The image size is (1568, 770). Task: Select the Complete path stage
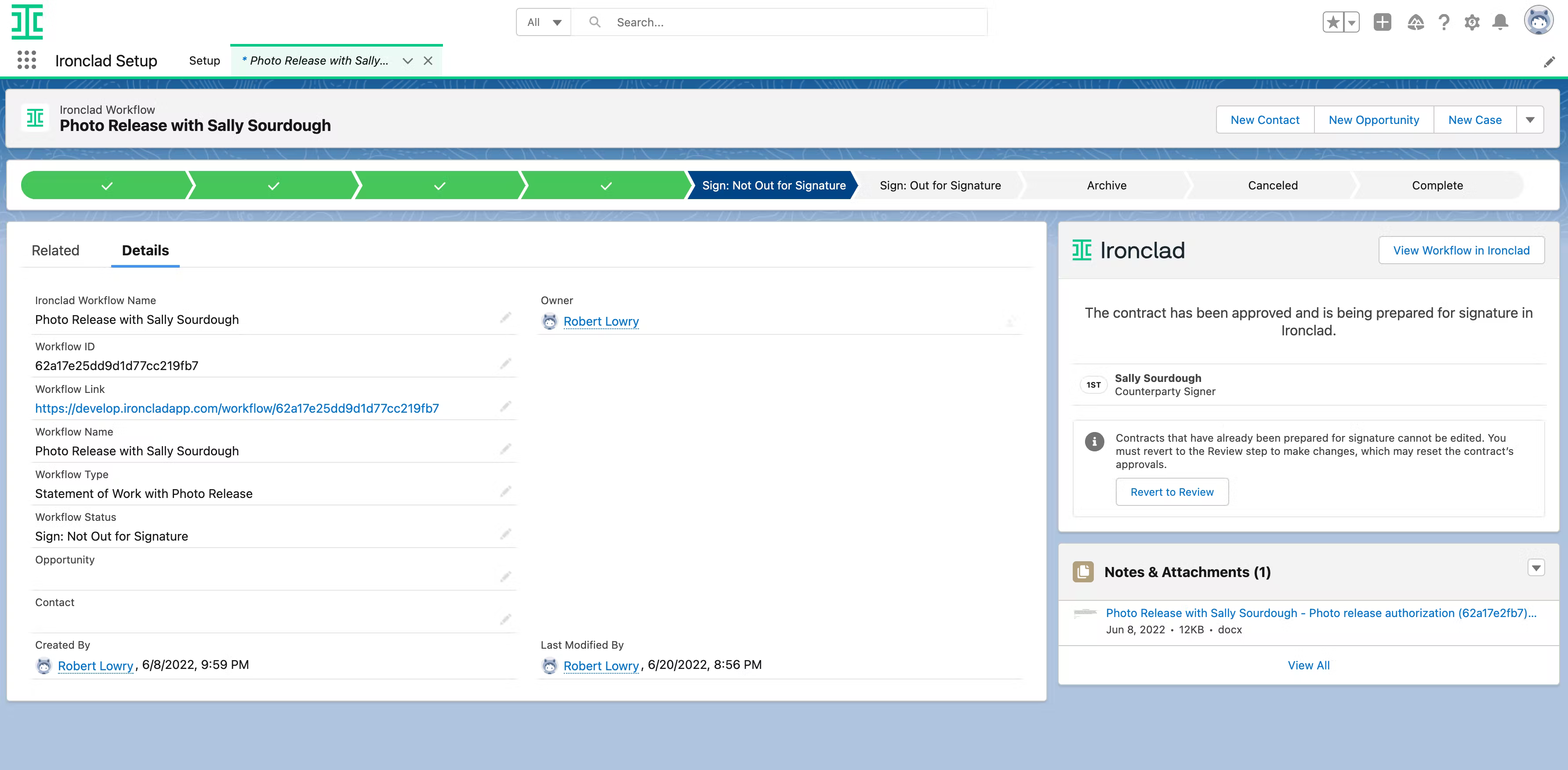click(1438, 185)
